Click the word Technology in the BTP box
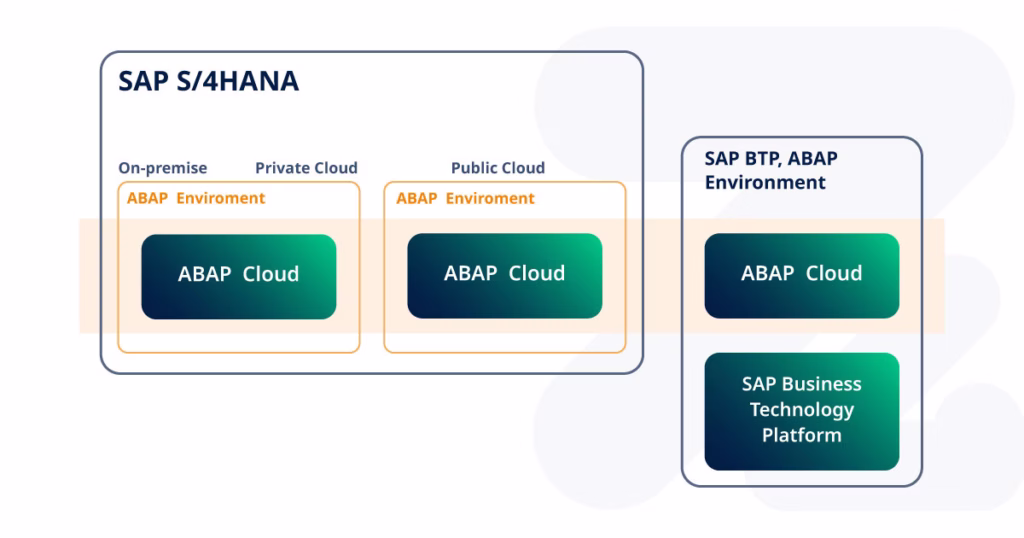Image resolution: width=1024 pixels, height=538 pixels. [801, 410]
